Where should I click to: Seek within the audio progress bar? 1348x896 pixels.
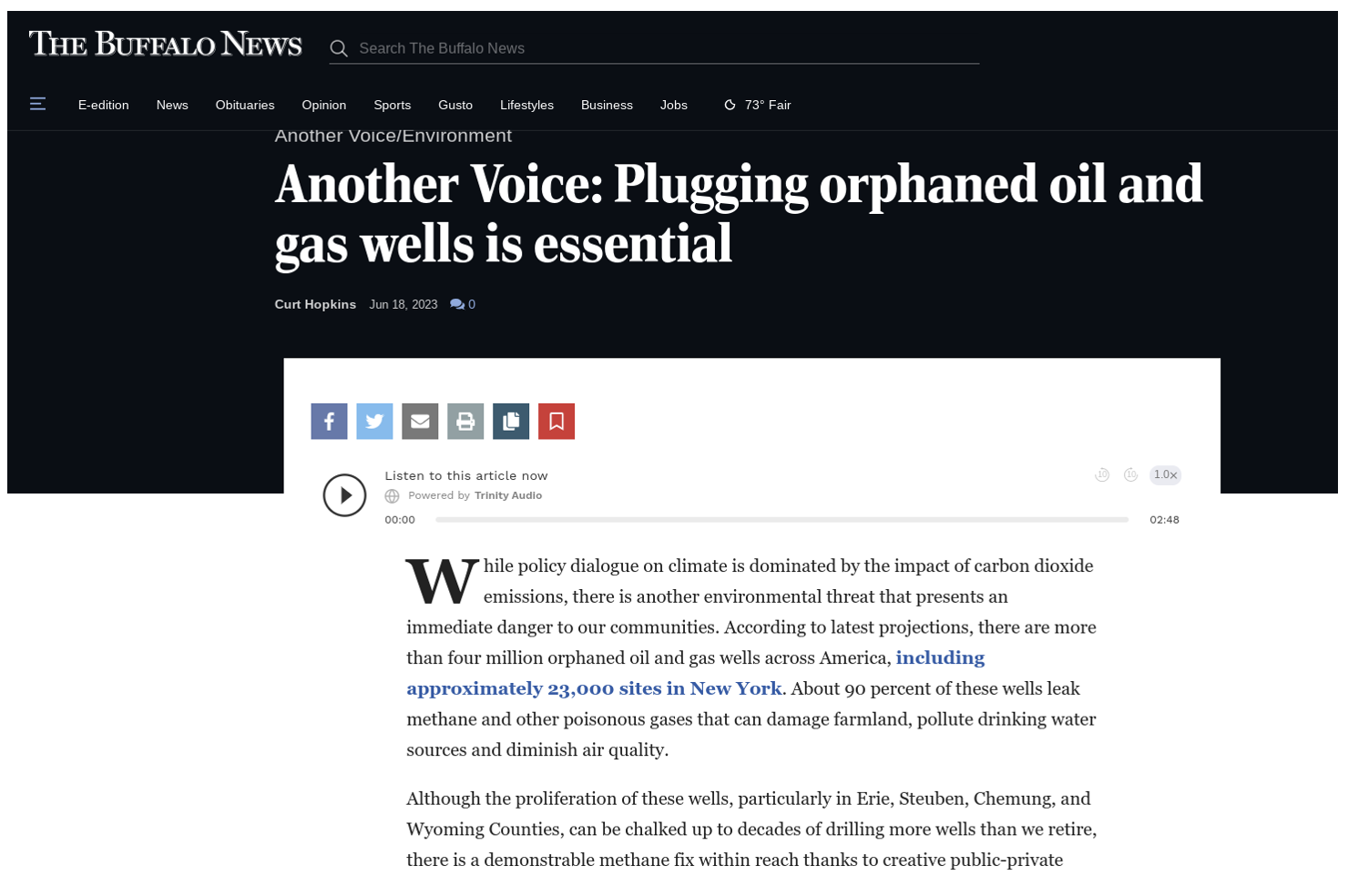point(781,519)
